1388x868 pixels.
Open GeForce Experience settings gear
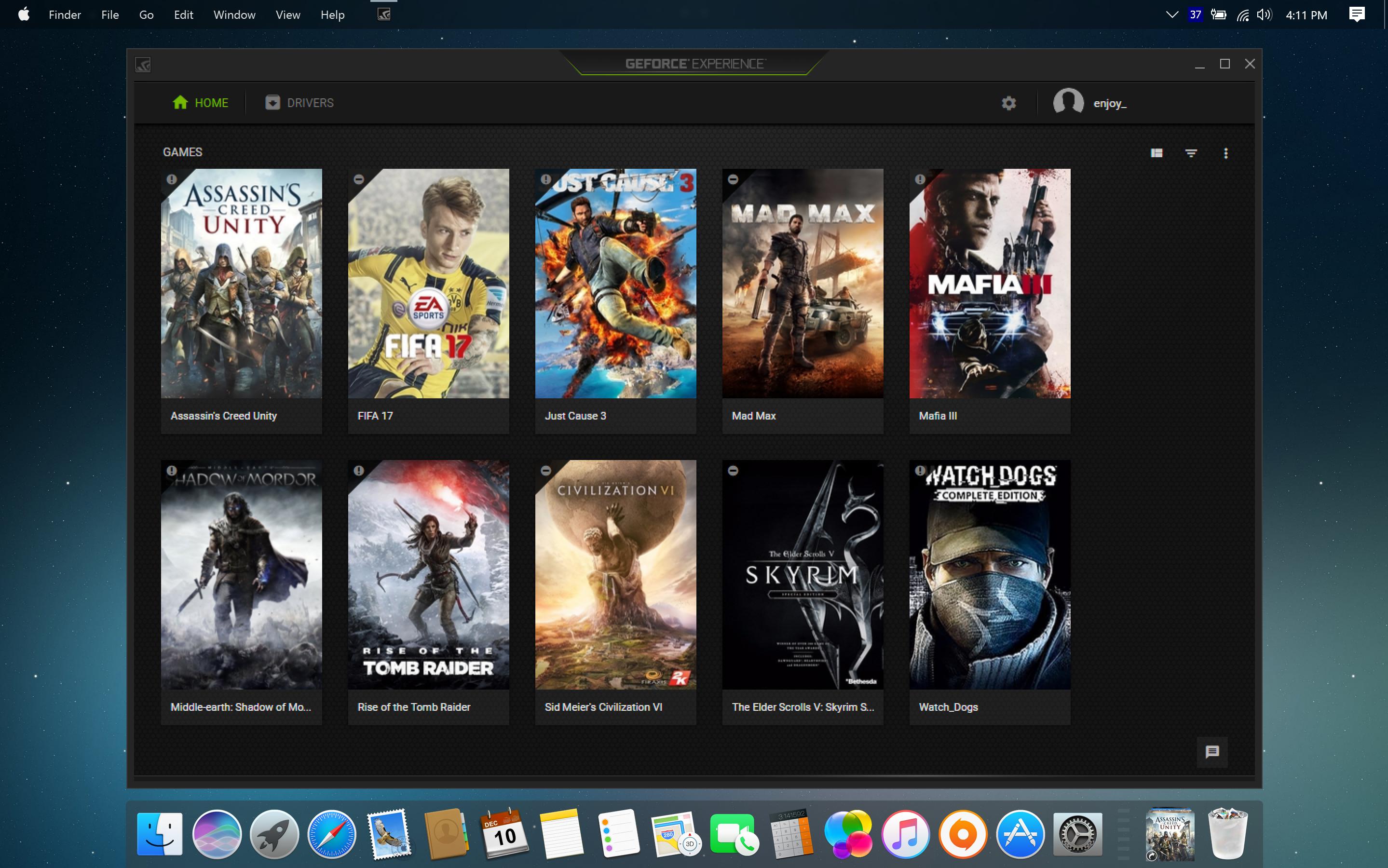[x=1008, y=103]
